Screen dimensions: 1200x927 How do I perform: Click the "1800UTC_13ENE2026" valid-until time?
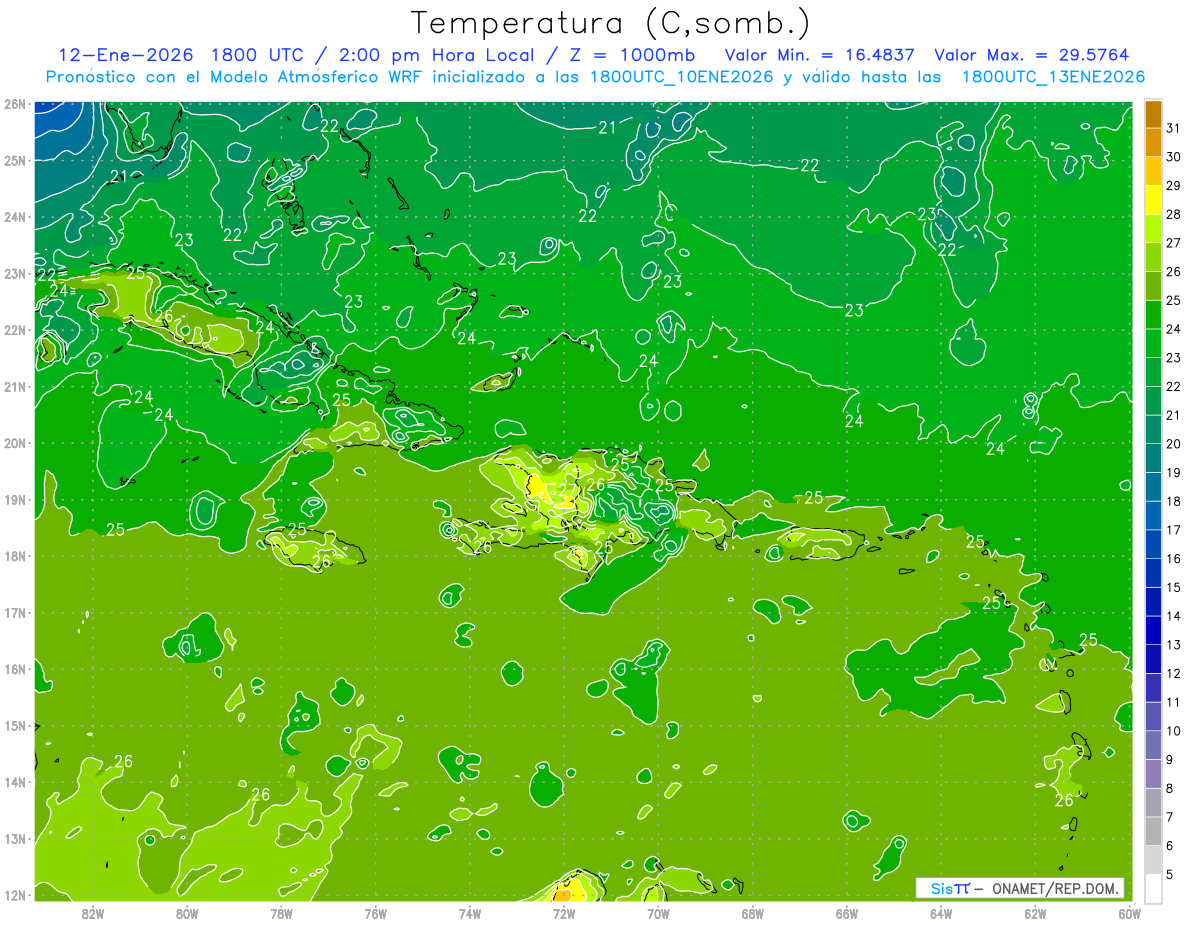pyautogui.click(x=1052, y=76)
